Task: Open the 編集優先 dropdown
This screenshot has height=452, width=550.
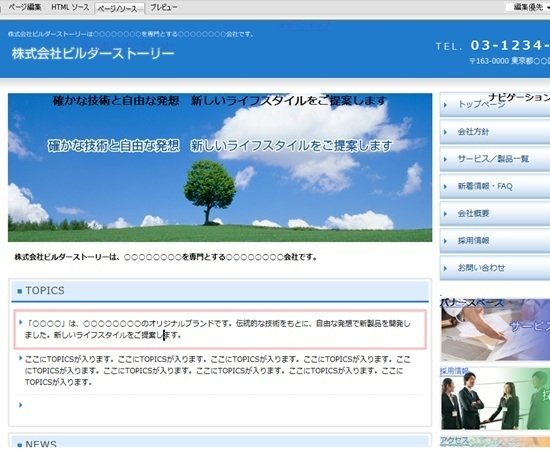Action: click(x=529, y=7)
